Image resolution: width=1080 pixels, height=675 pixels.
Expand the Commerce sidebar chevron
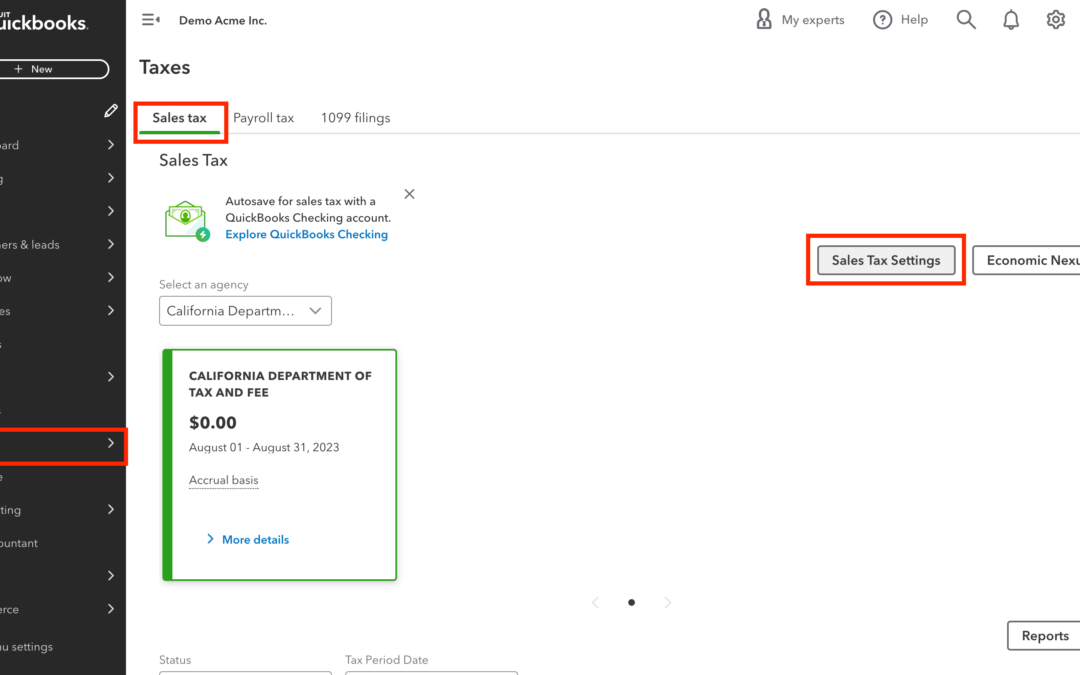click(111, 609)
